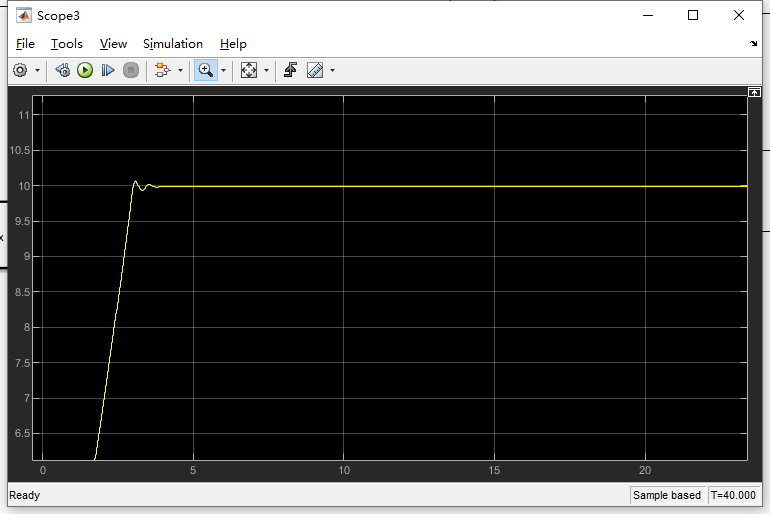The image size is (770, 514).
Task: Open the Tools menu
Action: tap(67, 44)
